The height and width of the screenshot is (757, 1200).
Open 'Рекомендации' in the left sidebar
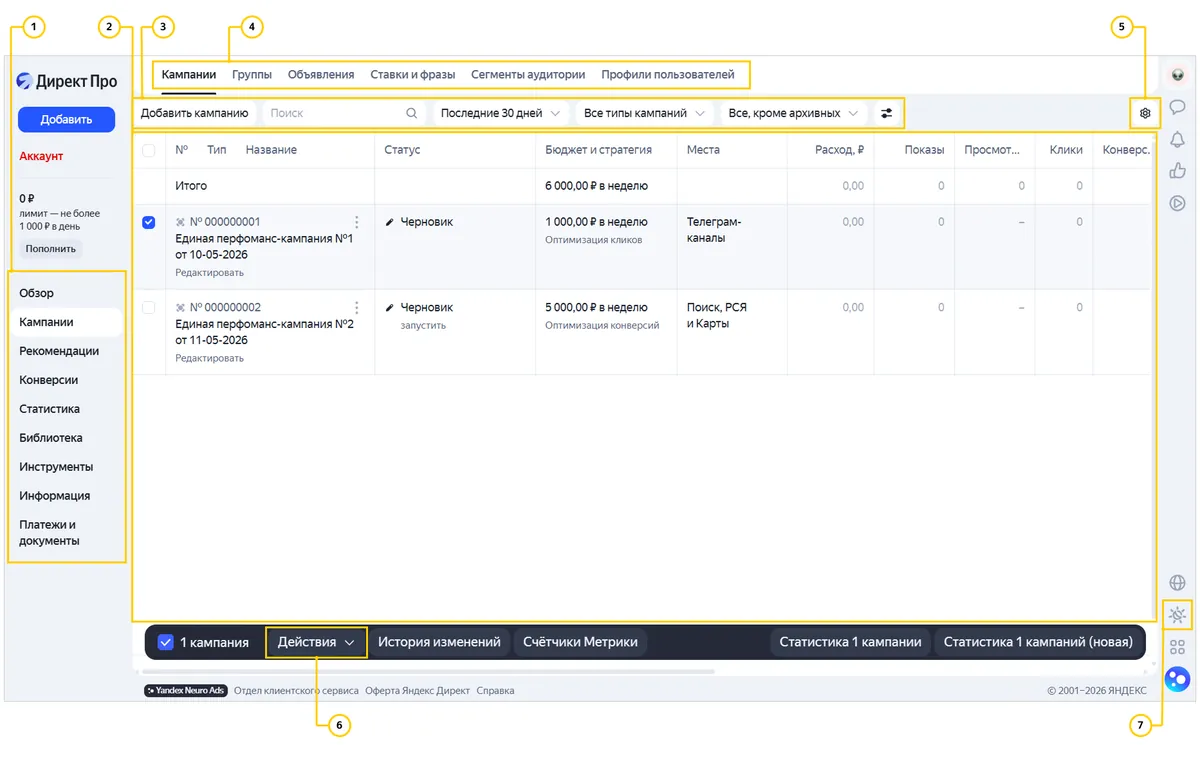59,351
